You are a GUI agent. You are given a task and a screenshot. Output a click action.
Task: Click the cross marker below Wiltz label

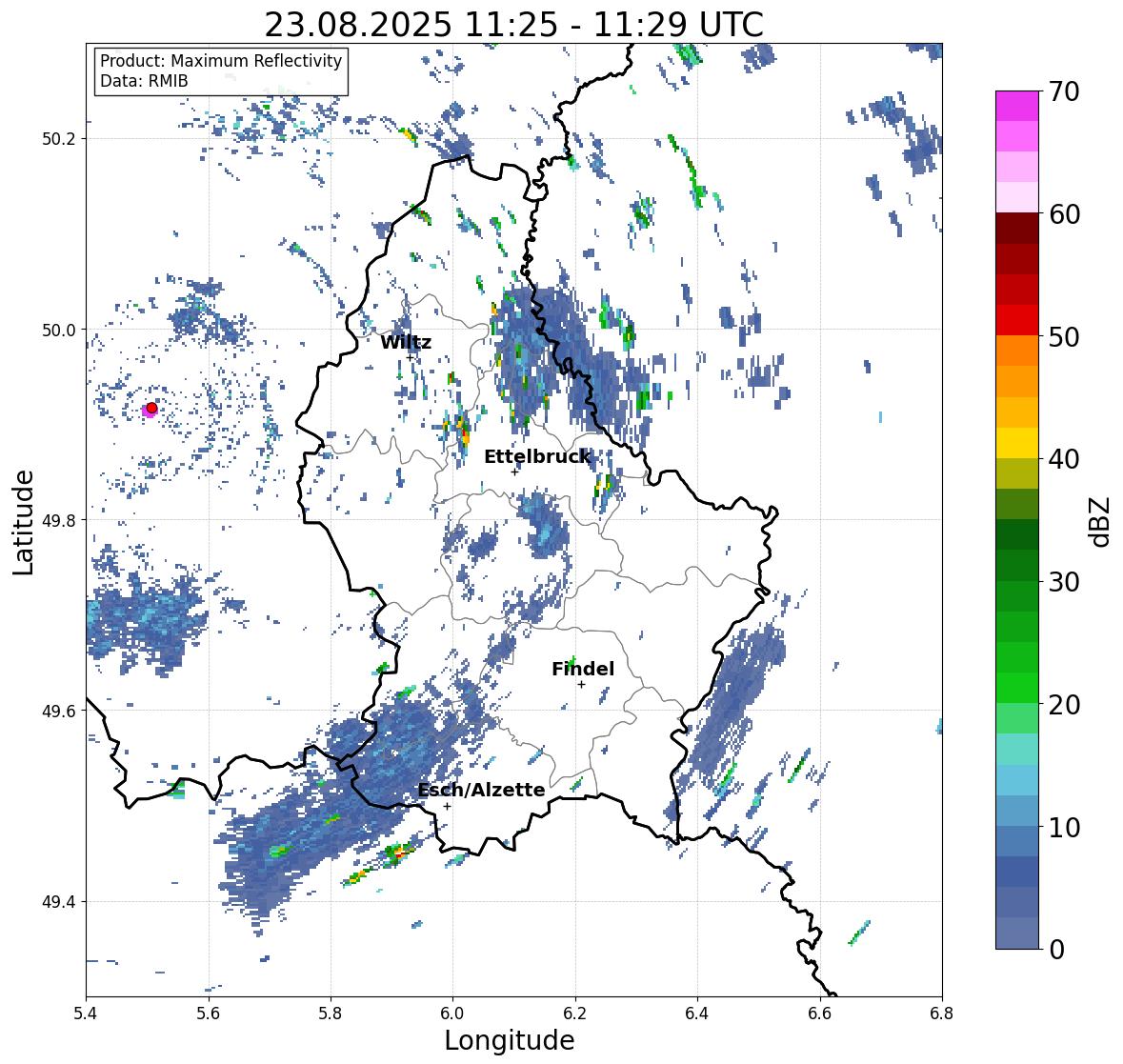[x=411, y=357]
